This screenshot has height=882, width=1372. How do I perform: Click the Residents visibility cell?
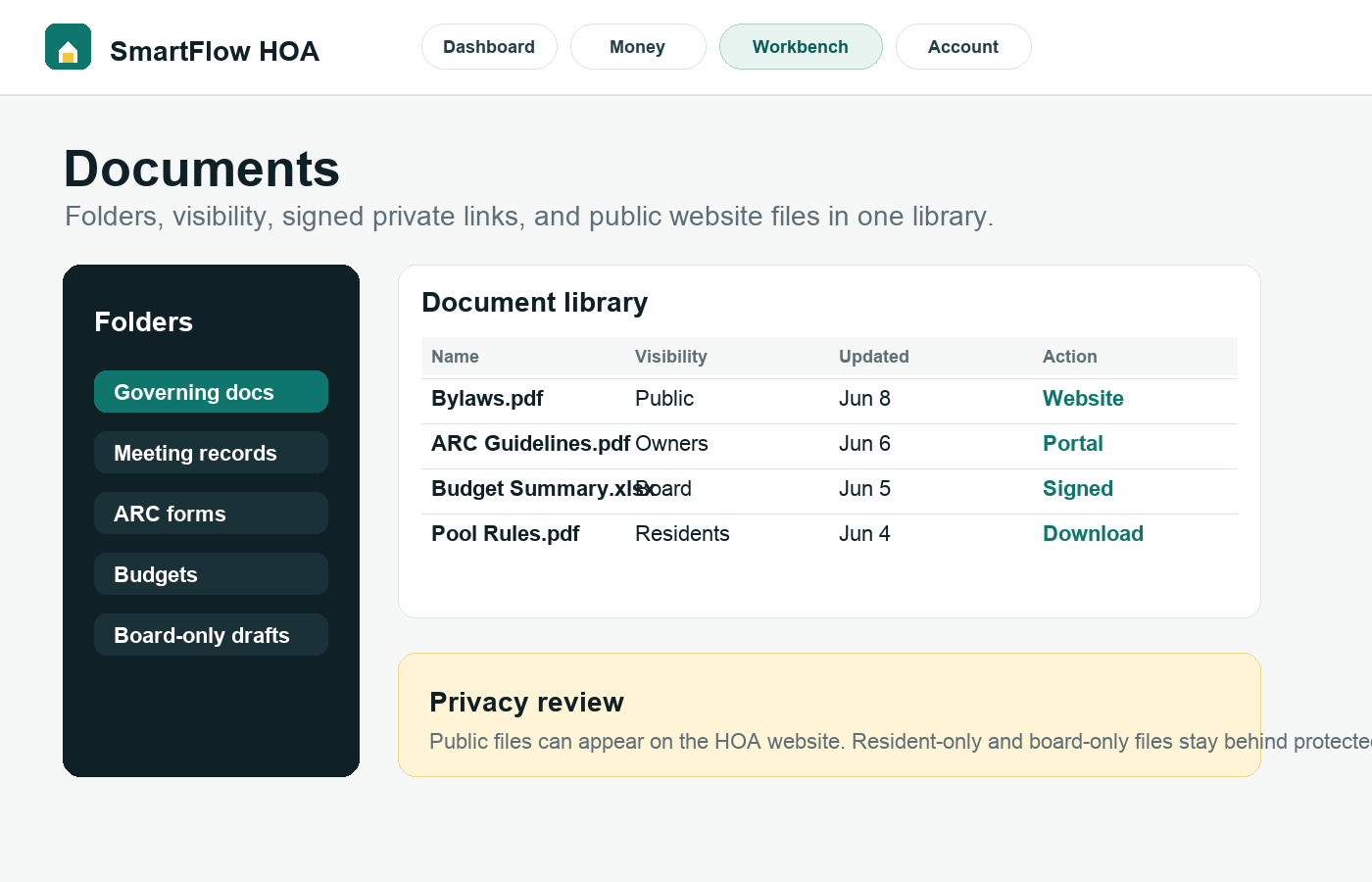tap(682, 534)
